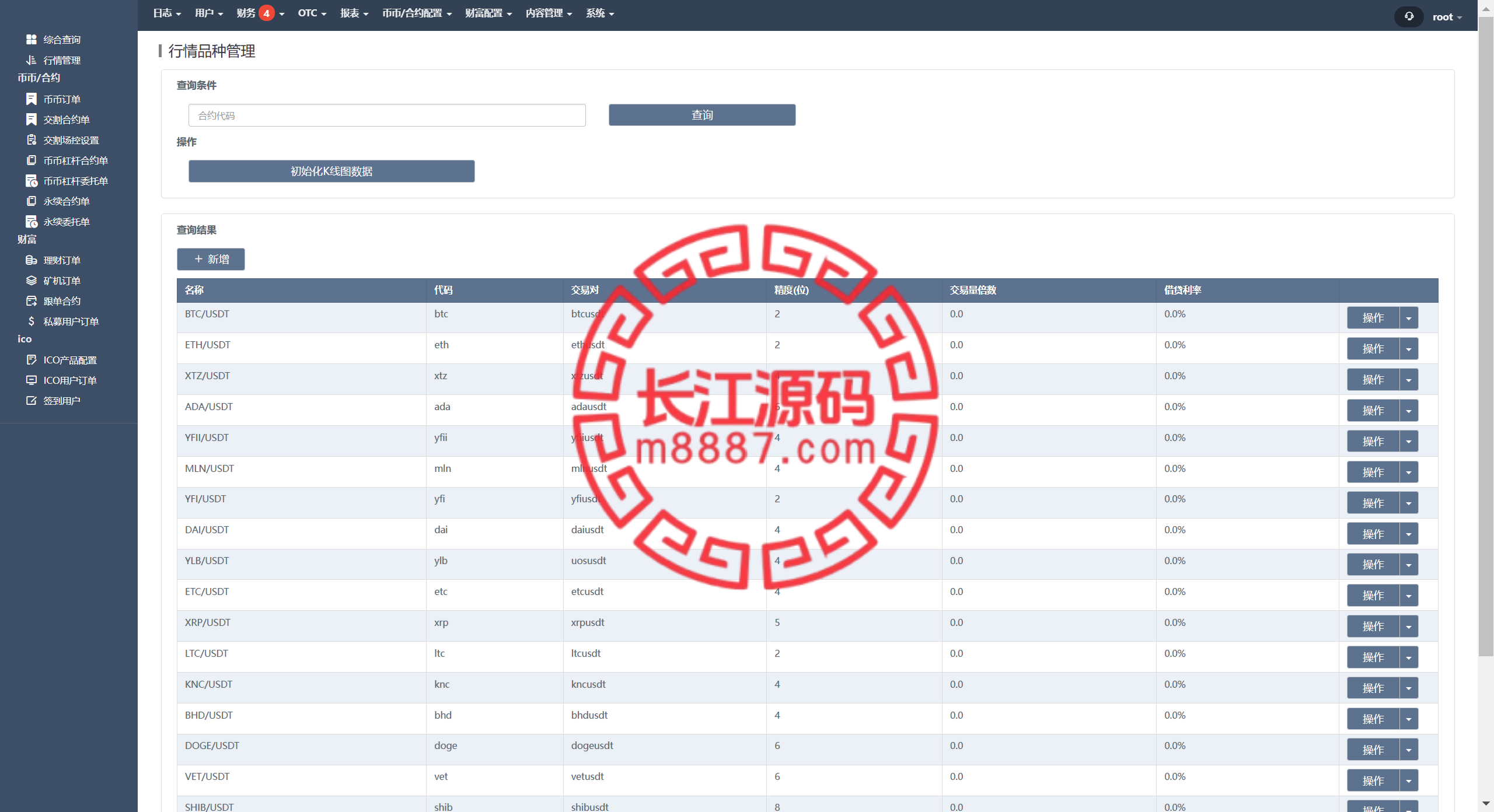This screenshot has width=1494, height=812.
Task: Click the 跟单合约 icon
Action: [32, 301]
